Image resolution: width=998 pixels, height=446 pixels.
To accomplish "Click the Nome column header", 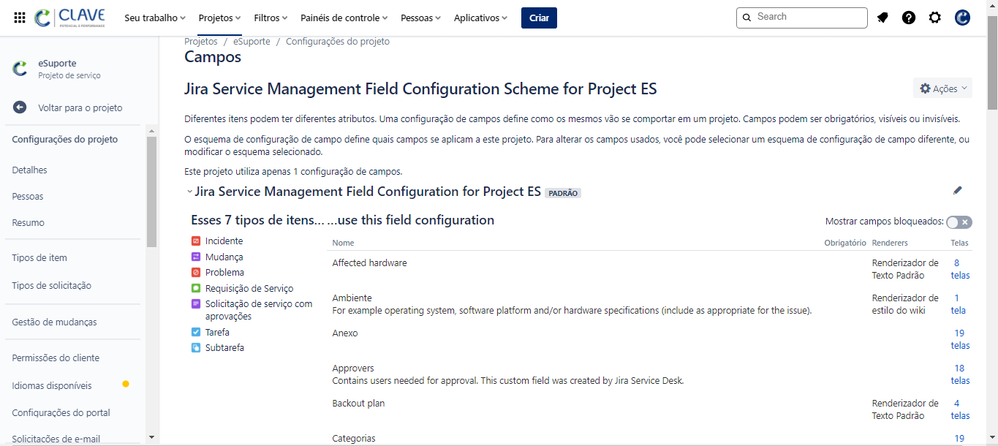I will click(343, 243).
